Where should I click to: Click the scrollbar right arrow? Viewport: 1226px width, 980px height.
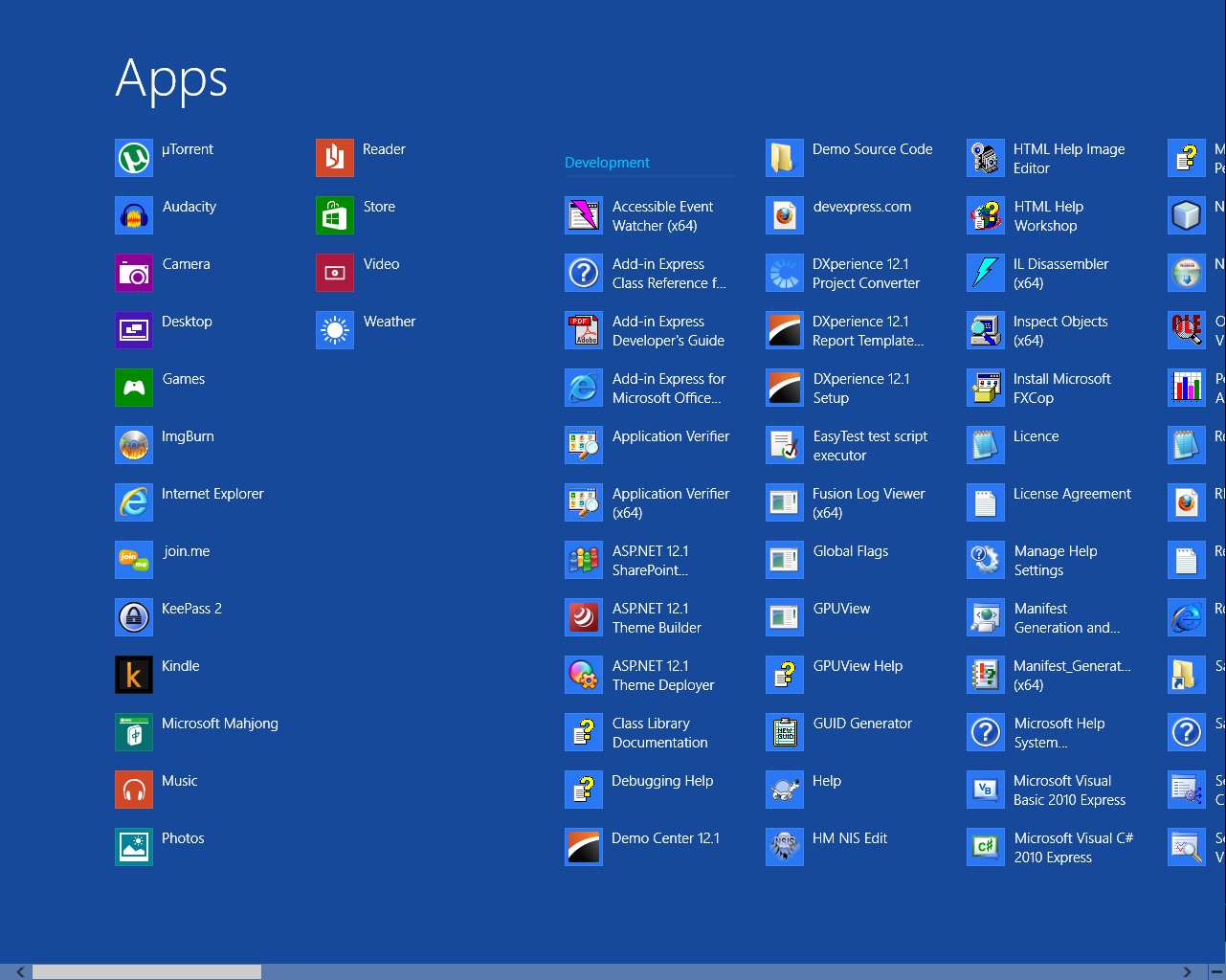point(1187,971)
